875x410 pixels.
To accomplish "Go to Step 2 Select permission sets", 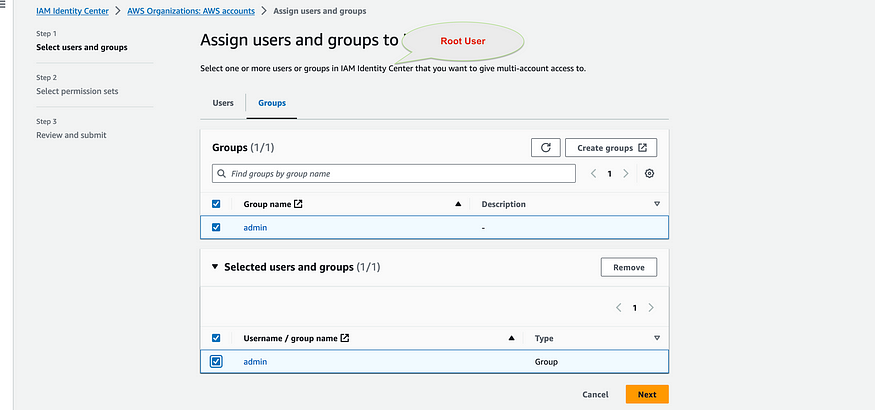I will point(77,91).
